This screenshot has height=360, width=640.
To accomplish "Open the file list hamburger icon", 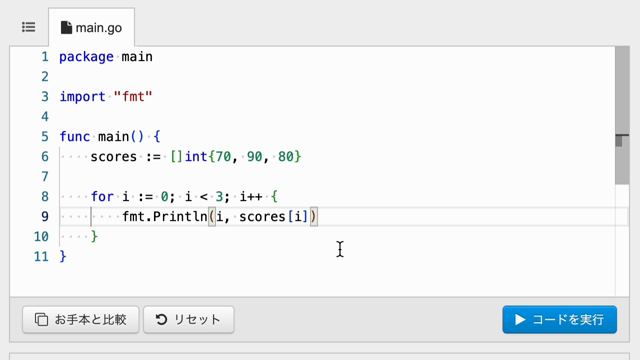I will click(x=29, y=27).
